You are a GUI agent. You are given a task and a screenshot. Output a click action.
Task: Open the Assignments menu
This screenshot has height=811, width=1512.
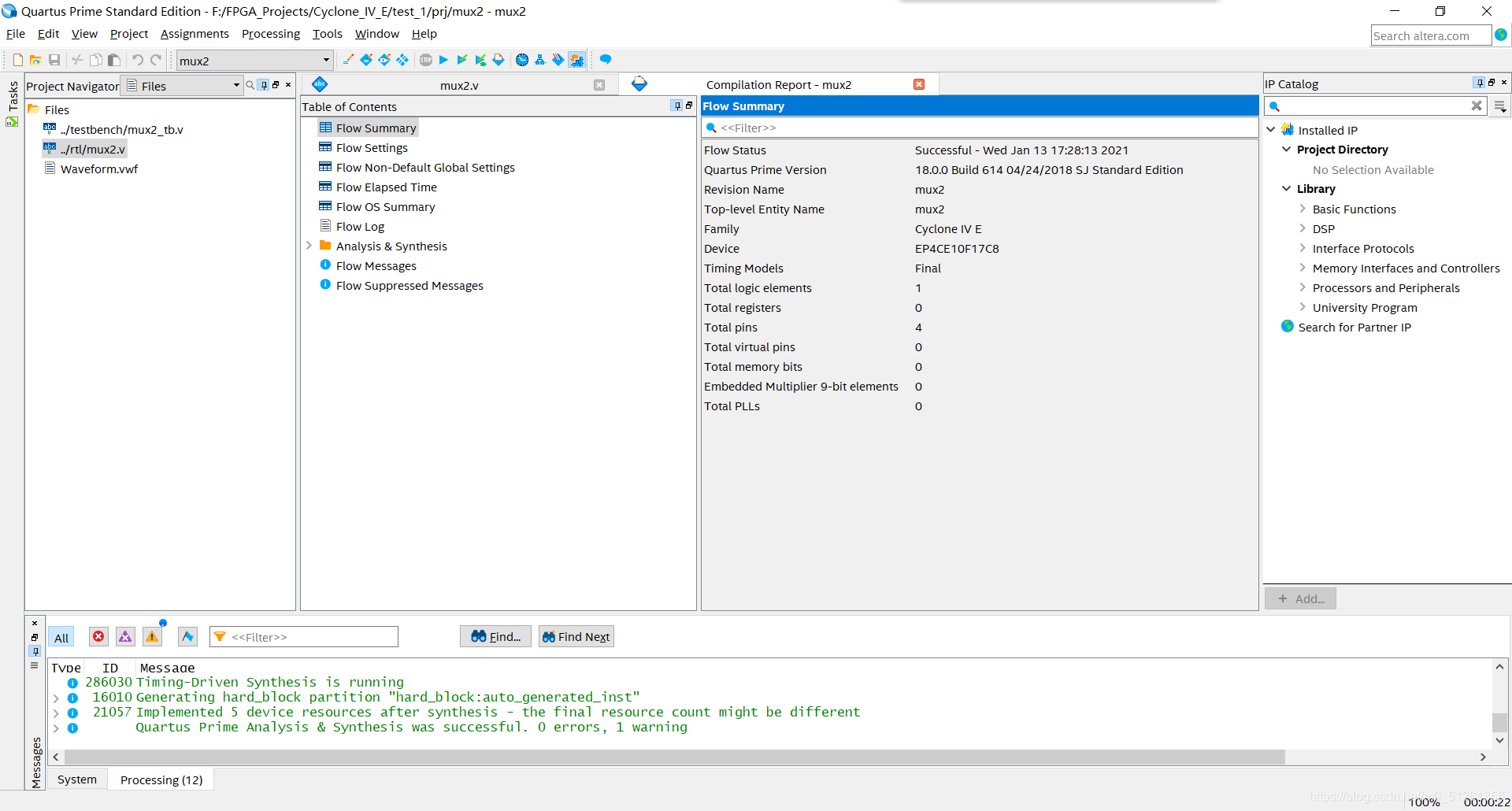[195, 34]
